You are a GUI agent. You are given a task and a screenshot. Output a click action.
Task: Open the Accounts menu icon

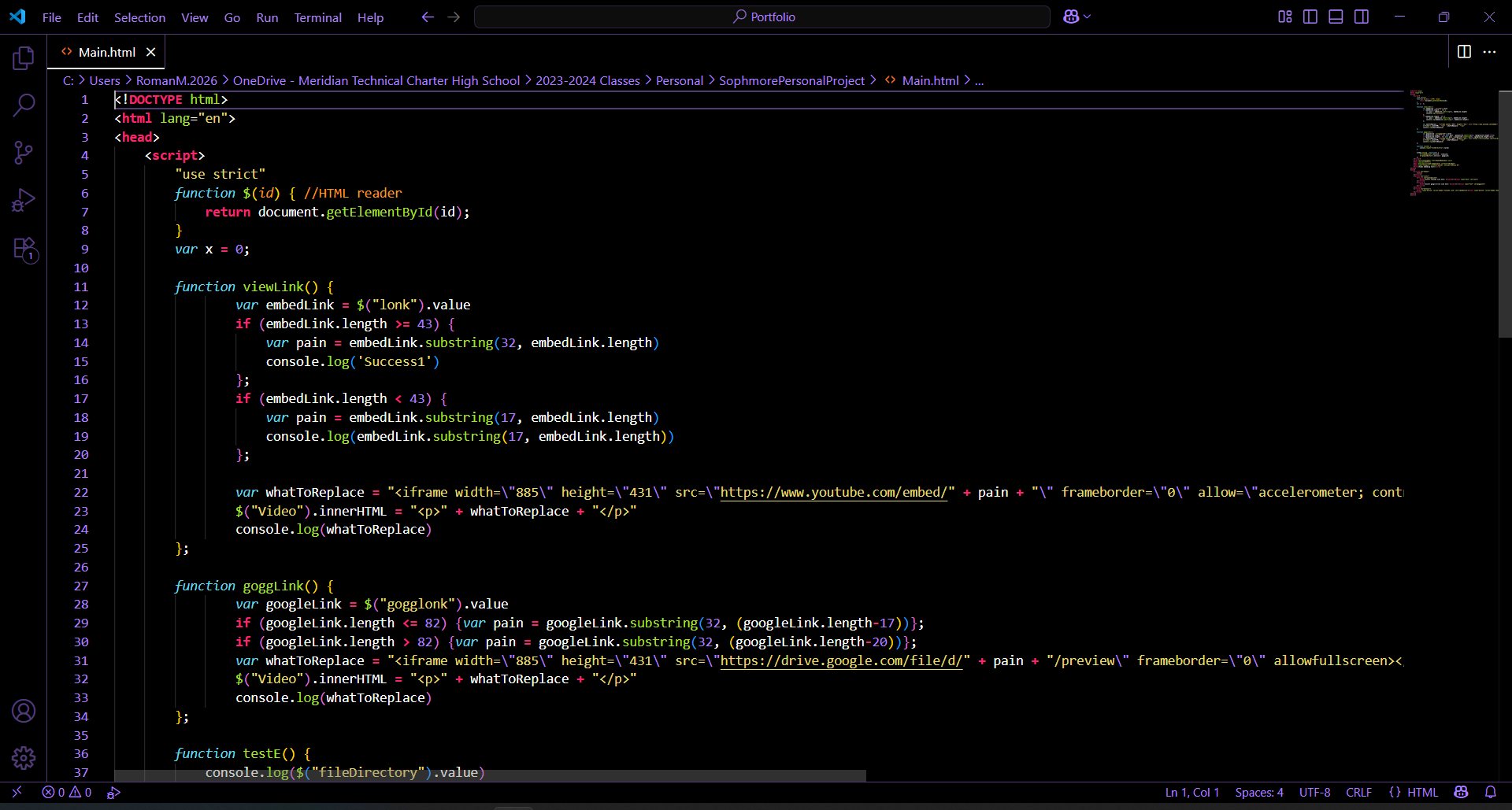(24, 711)
